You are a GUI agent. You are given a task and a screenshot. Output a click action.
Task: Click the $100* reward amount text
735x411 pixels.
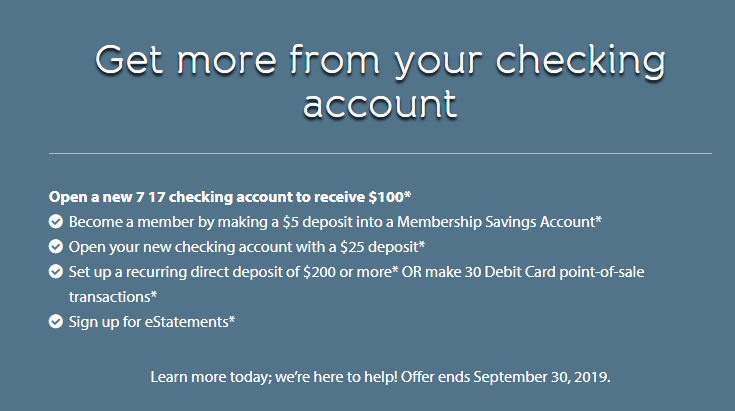[390, 197]
